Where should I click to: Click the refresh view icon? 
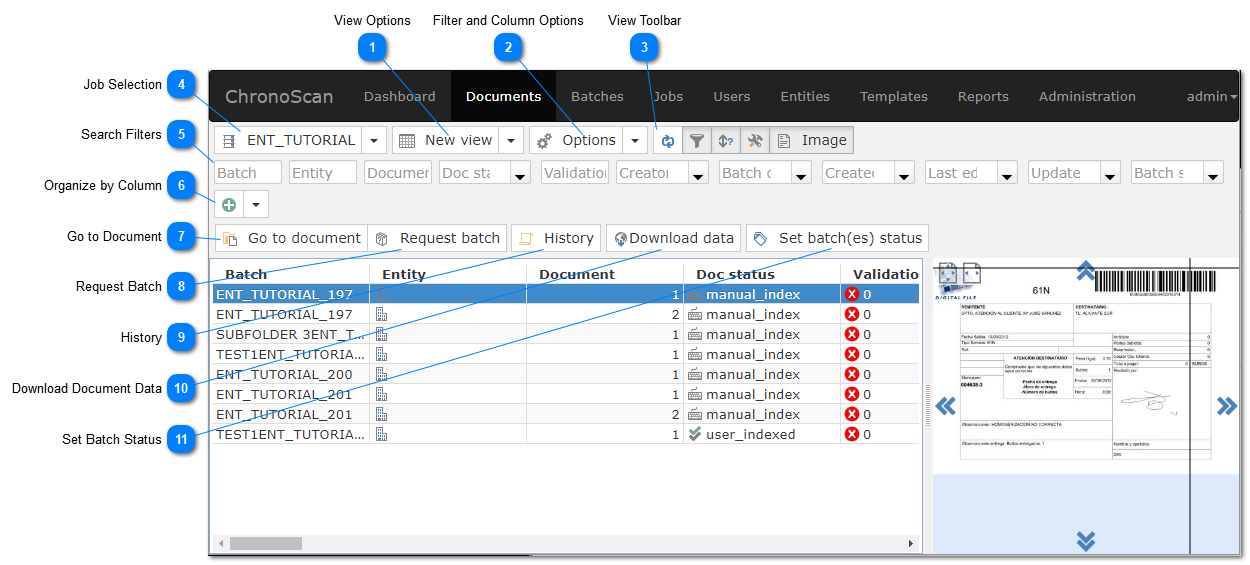pos(668,140)
